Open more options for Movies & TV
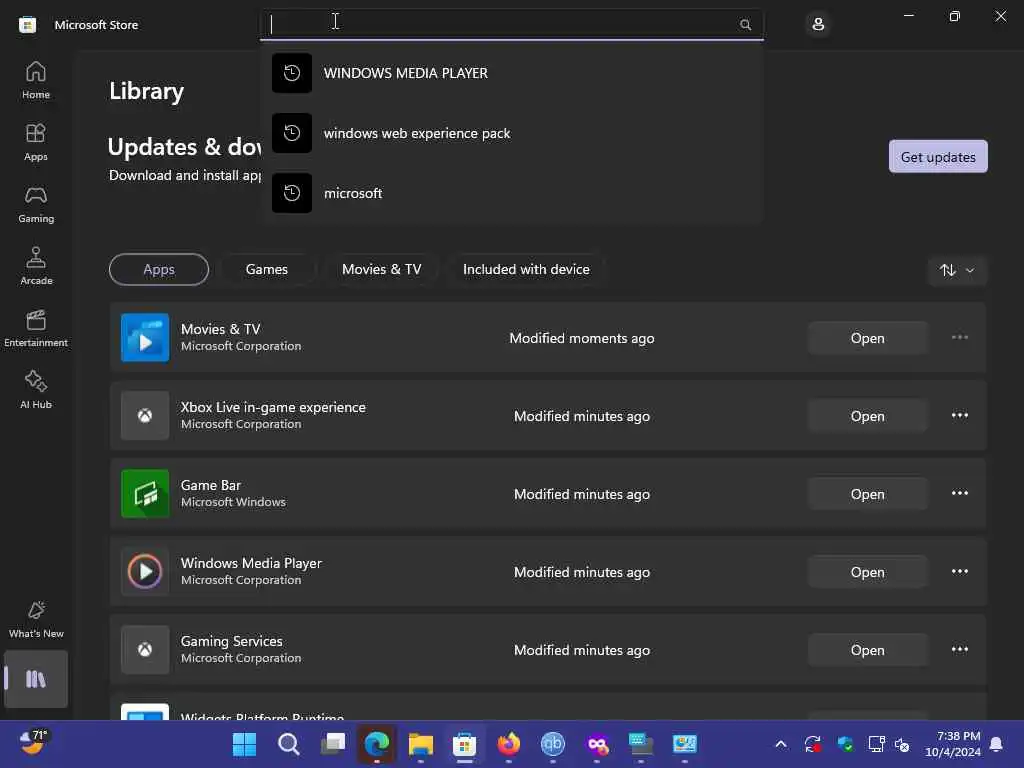Screen dimensions: 1024x768 959,338
